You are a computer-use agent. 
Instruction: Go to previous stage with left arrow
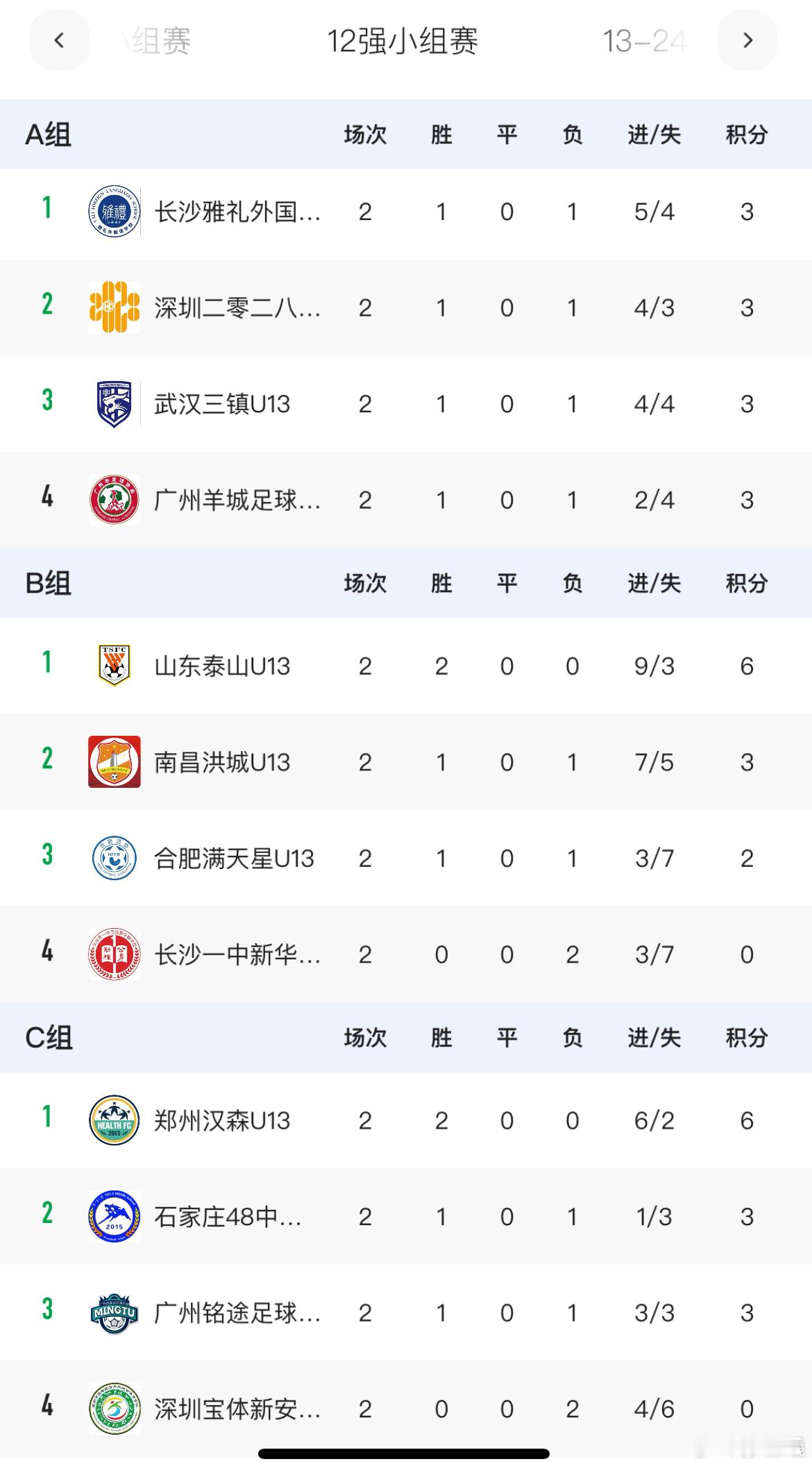click(x=60, y=40)
